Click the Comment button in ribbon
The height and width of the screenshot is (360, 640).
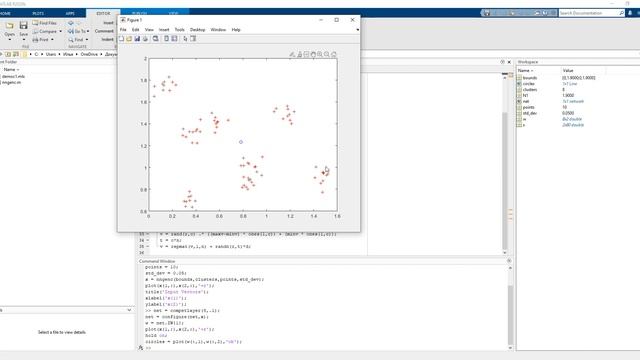point(104,31)
